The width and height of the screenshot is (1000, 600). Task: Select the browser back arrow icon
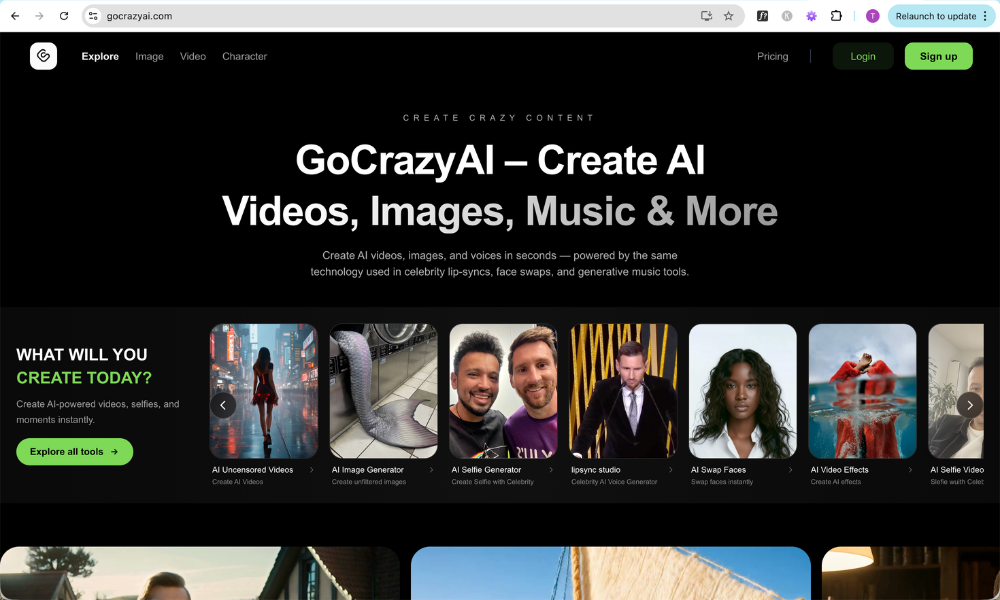(x=15, y=16)
